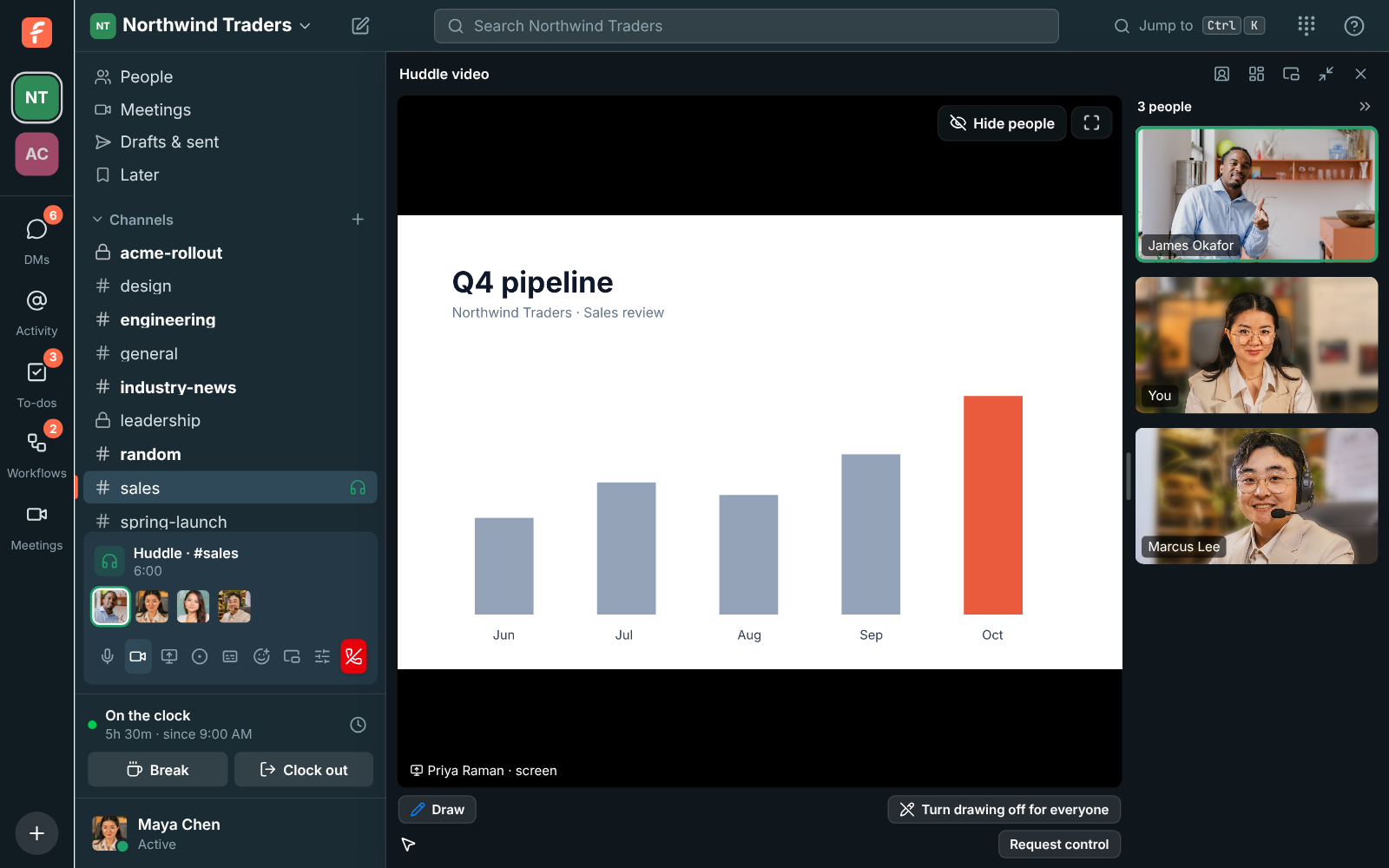1389x868 pixels.
Task: Mute the microphone in the huddle controls
Action: [x=108, y=656]
